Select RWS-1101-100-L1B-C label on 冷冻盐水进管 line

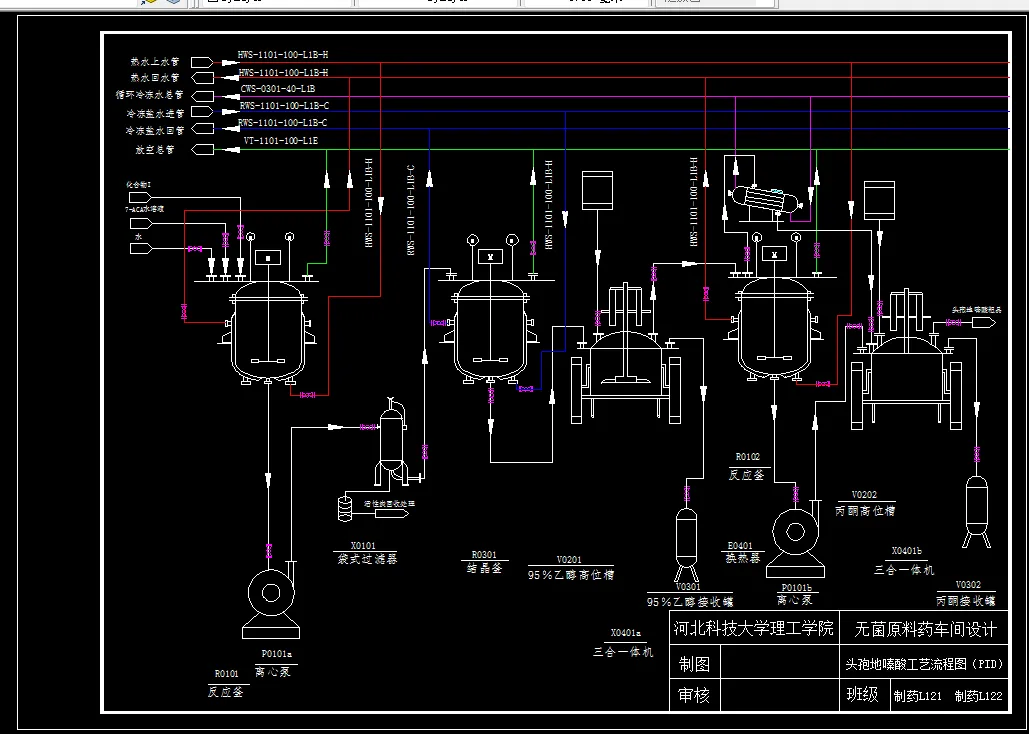[284, 105]
